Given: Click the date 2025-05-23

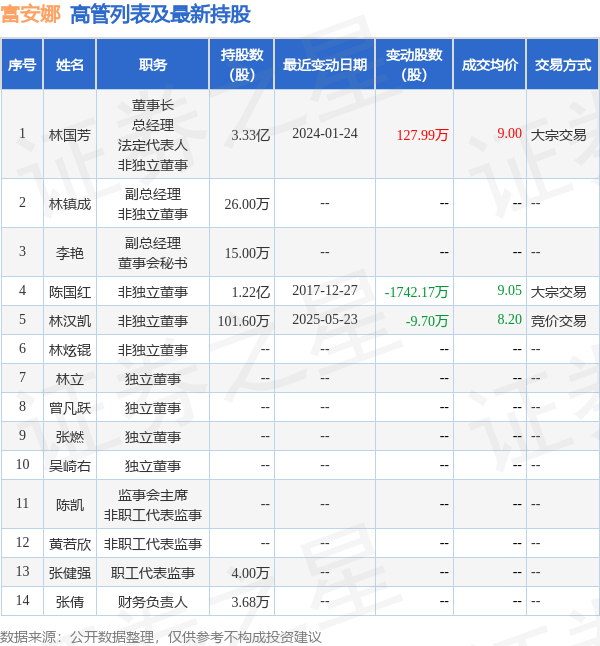Looking at the screenshot, I should coord(325,319).
